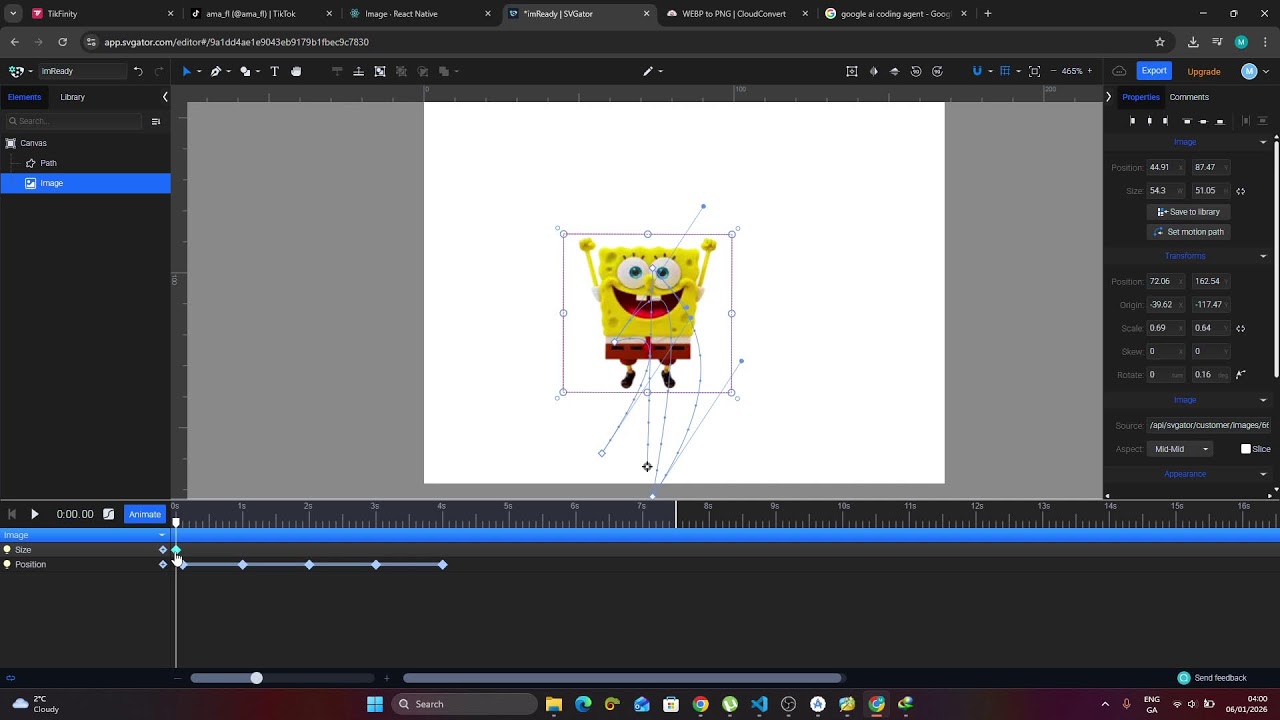Select the Hand pan tool
The height and width of the screenshot is (720, 1280).
pyautogui.click(x=296, y=71)
